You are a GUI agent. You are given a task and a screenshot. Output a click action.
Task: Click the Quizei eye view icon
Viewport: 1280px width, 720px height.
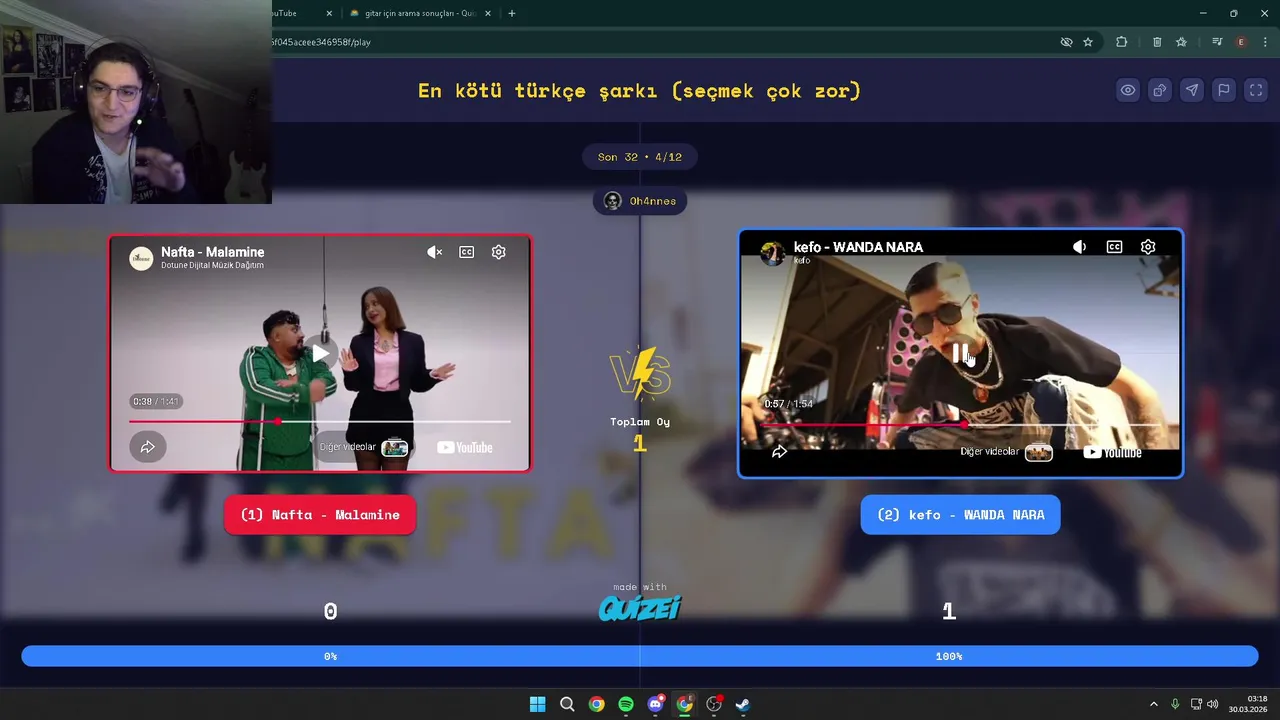1128,90
